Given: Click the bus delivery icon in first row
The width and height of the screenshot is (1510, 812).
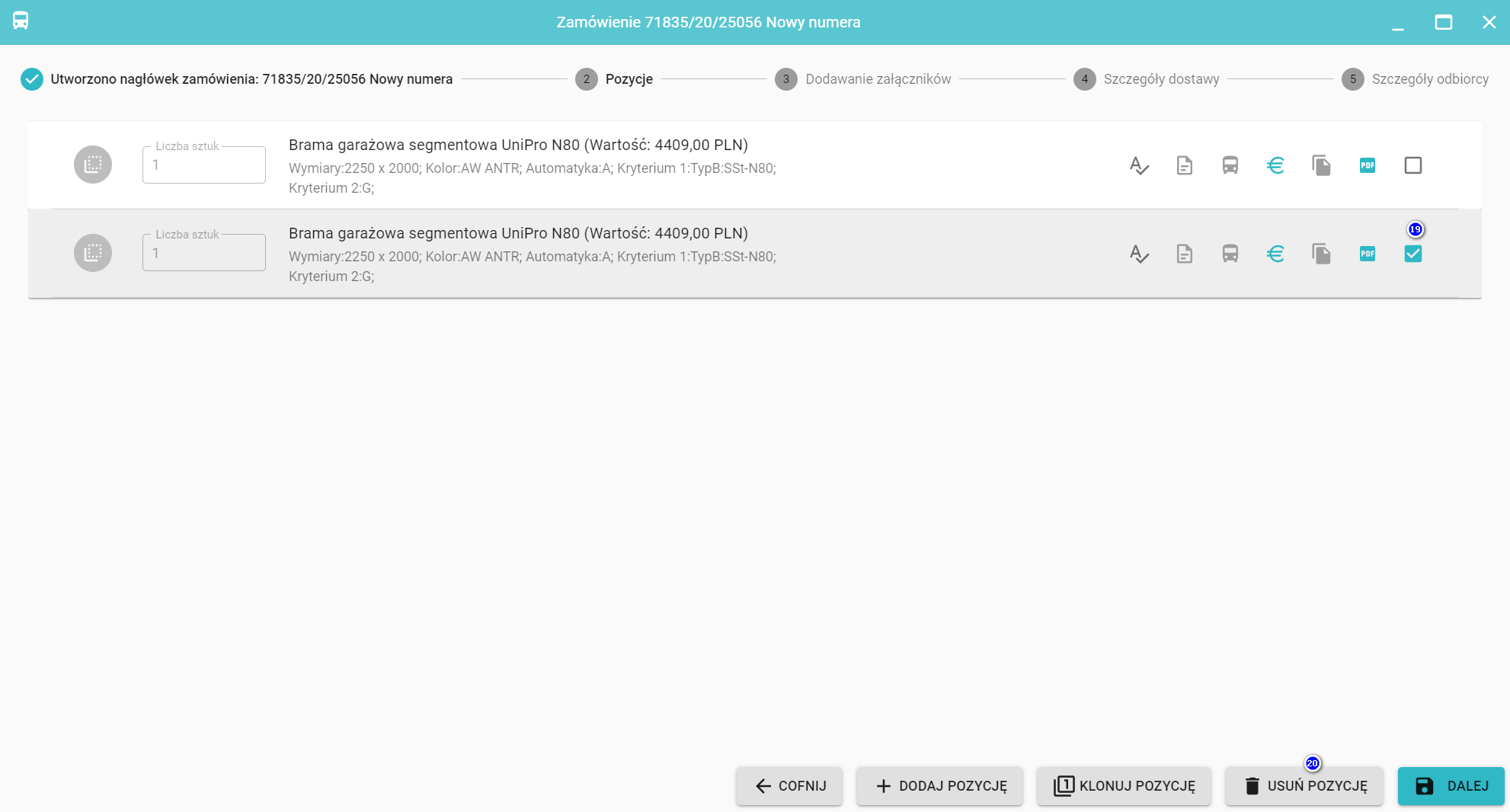Looking at the screenshot, I should pyautogui.click(x=1230, y=165).
